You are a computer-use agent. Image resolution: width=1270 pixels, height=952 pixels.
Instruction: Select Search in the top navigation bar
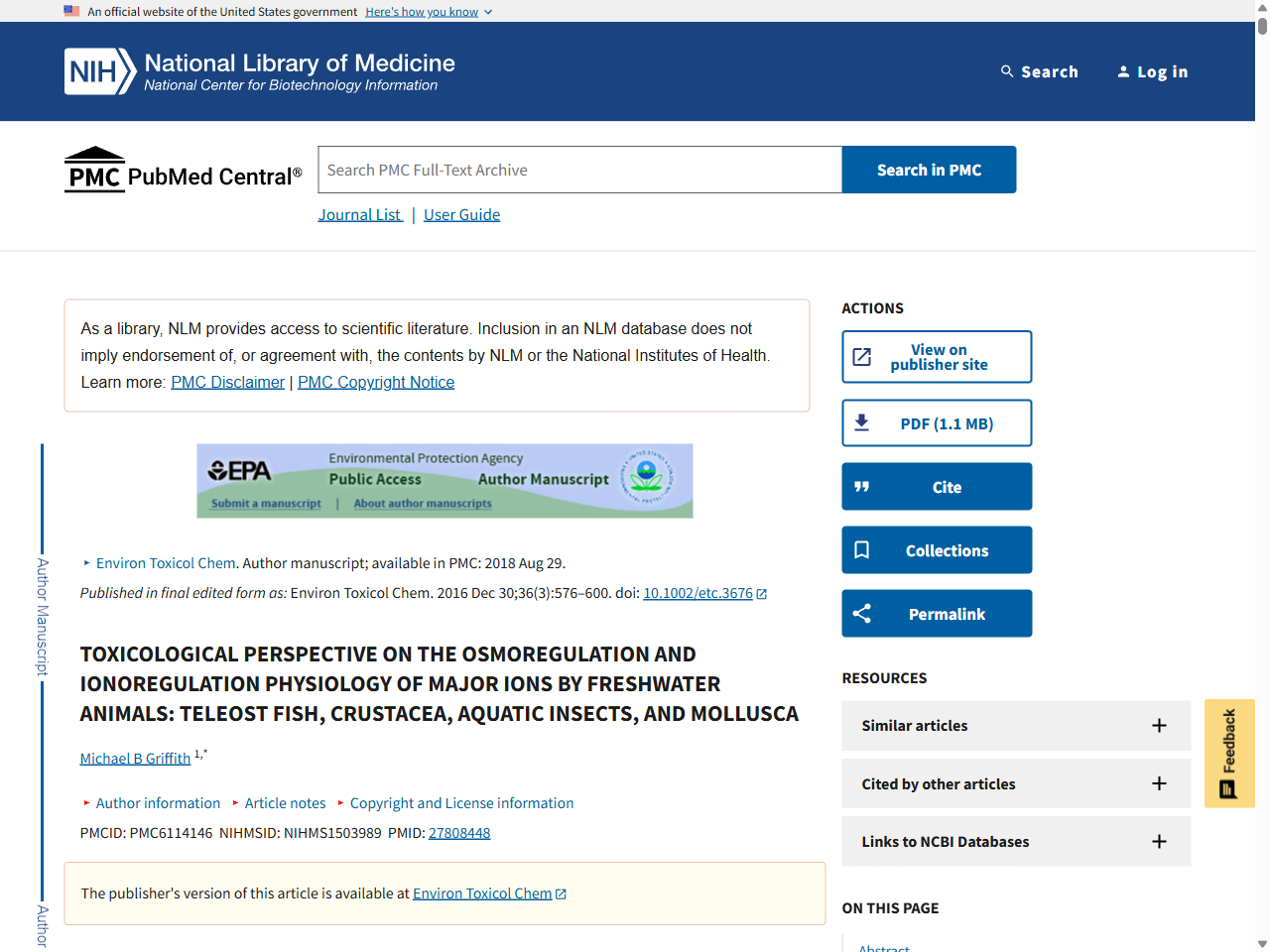pos(1051,70)
